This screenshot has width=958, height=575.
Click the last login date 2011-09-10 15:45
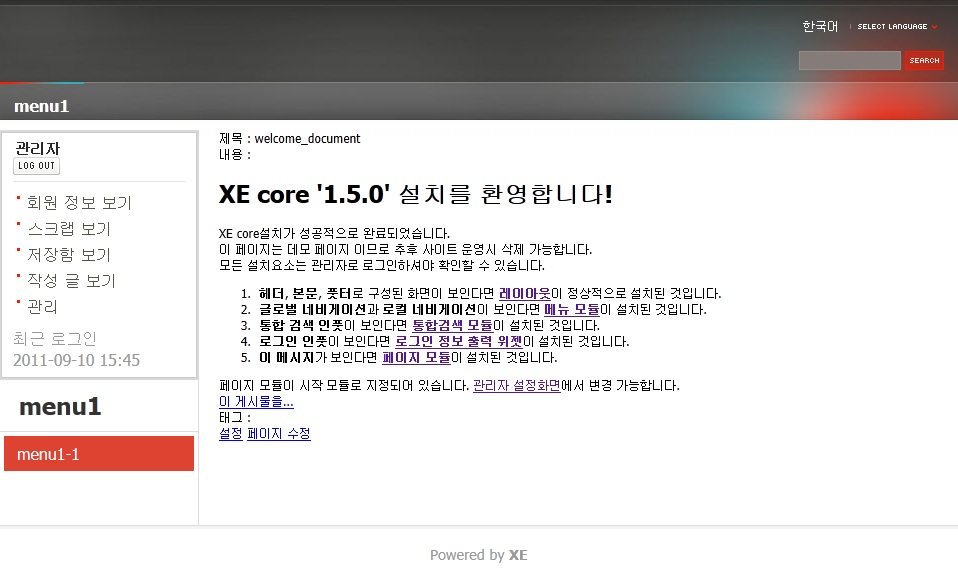(x=76, y=360)
